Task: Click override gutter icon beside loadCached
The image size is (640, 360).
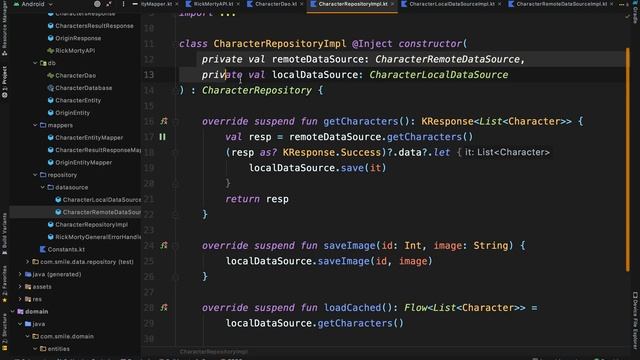Action: point(164,307)
